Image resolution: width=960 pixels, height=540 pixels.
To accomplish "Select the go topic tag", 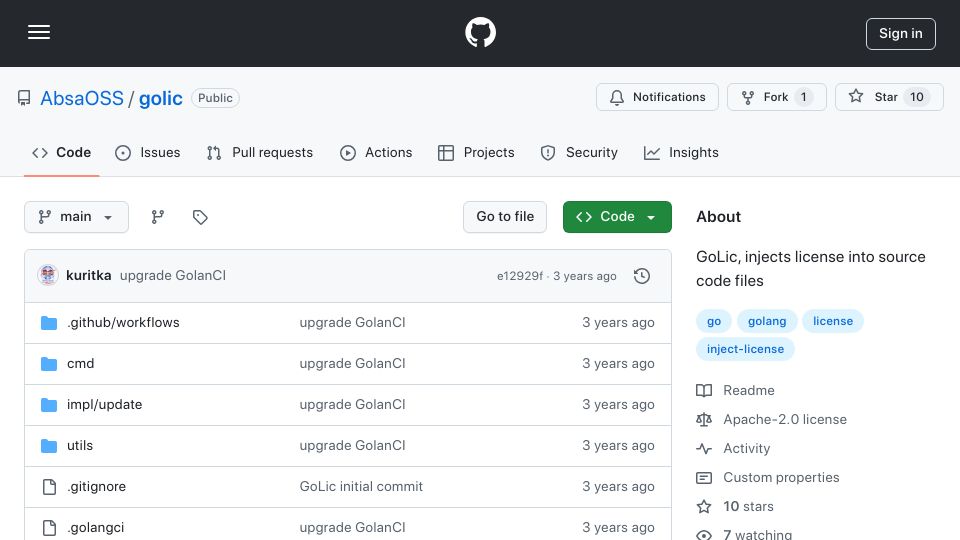I will [714, 321].
